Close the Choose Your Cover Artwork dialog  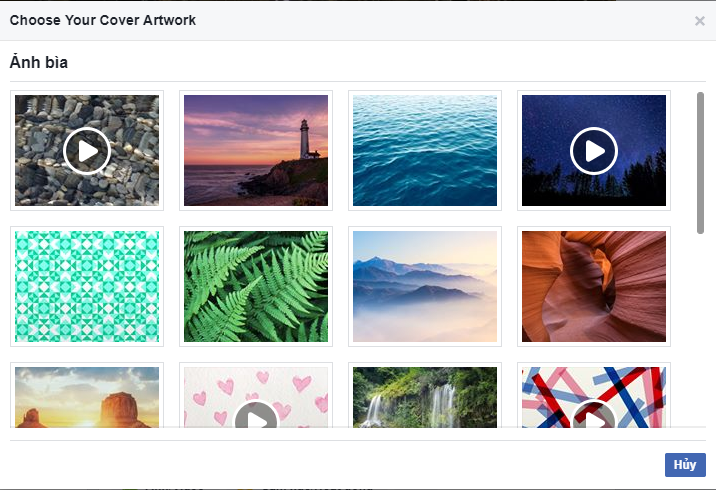700,21
